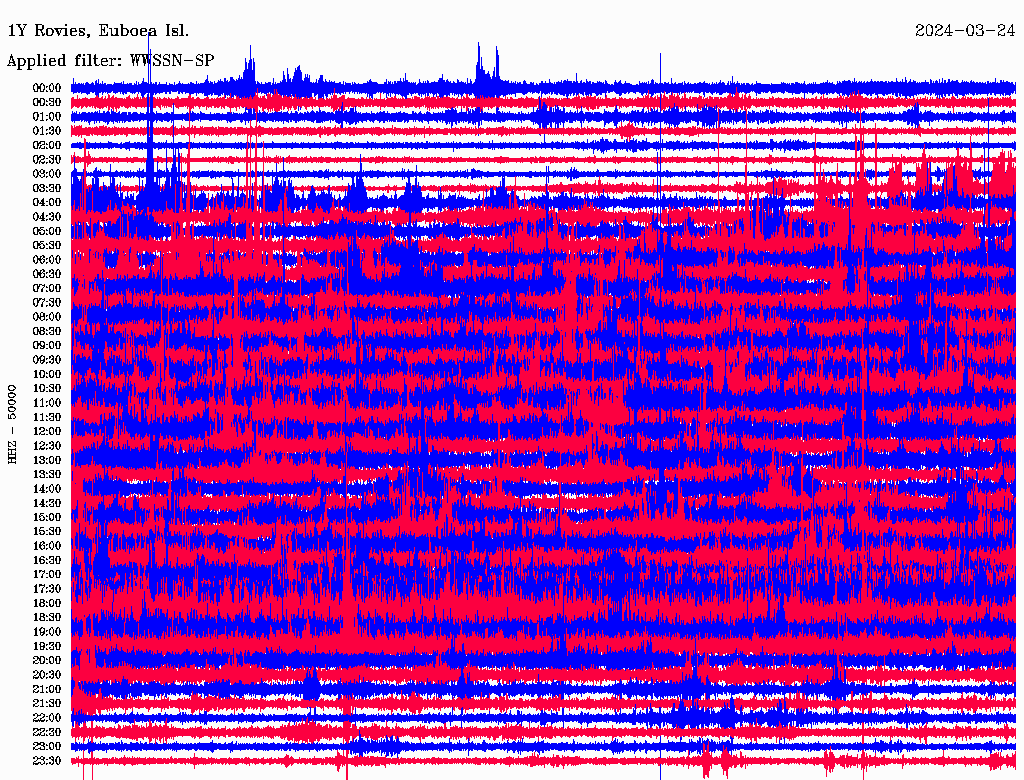
Task: Select the 19:30 time label
Action: [x=47, y=647]
